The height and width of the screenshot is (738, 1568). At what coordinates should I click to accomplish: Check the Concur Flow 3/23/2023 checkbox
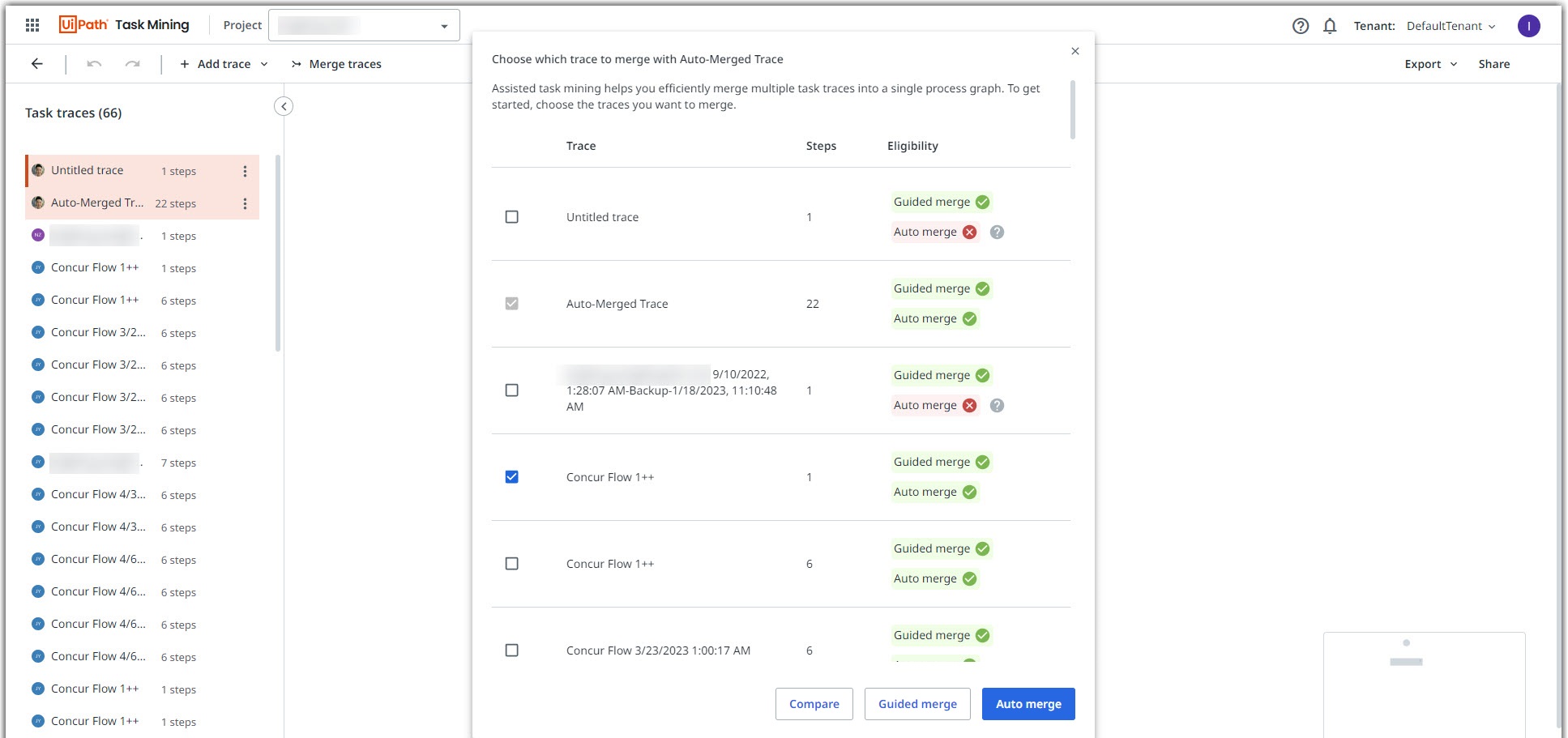coord(512,651)
